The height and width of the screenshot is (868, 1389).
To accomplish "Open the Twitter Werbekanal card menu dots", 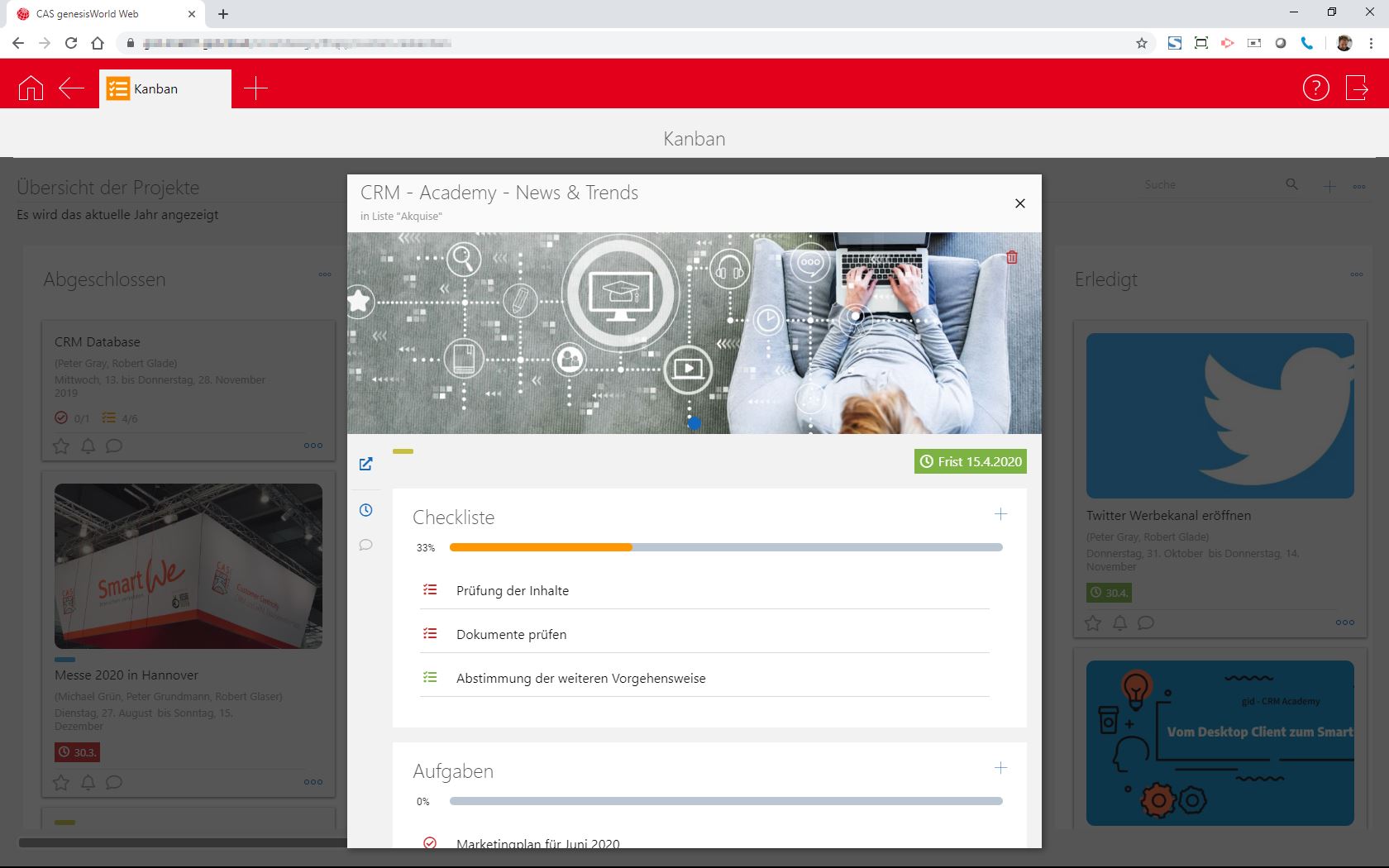I will 1345,622.
